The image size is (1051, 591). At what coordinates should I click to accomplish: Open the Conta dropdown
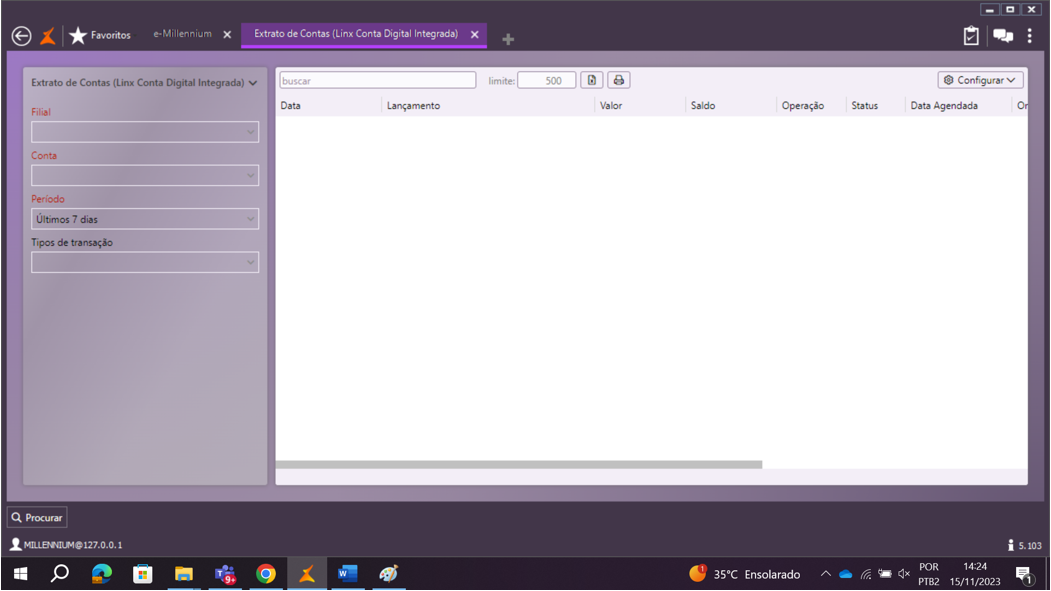145,176
